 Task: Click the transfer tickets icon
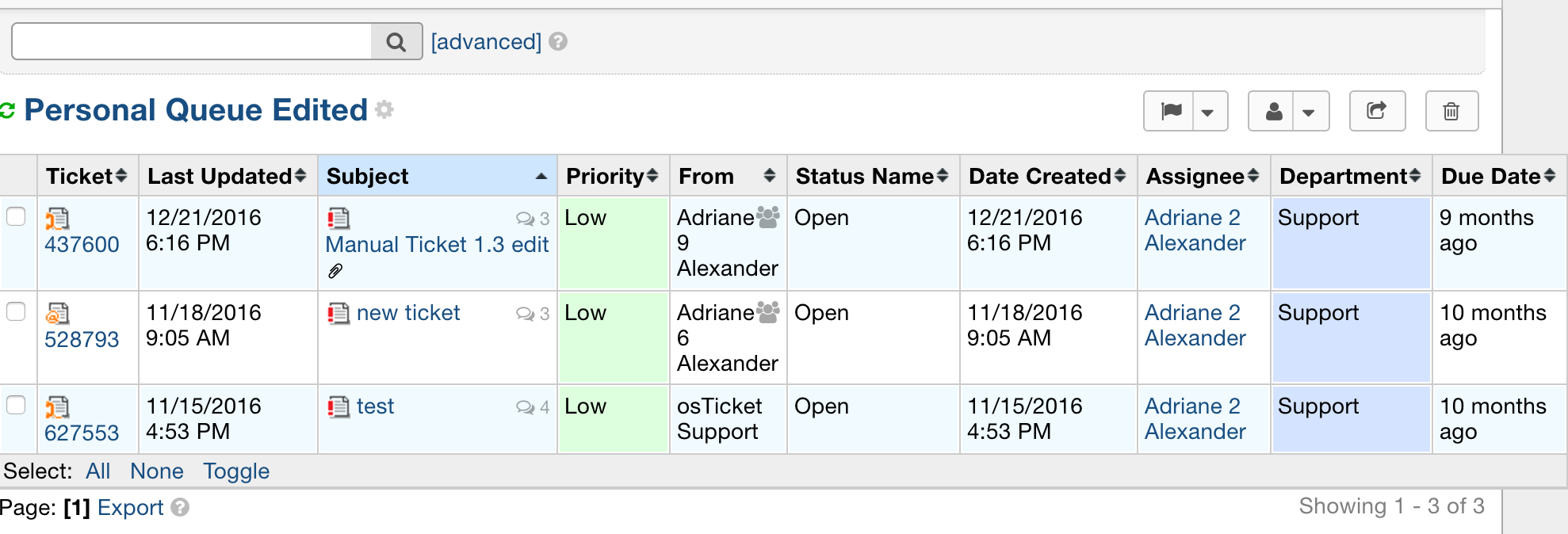tap(1377, 111)
